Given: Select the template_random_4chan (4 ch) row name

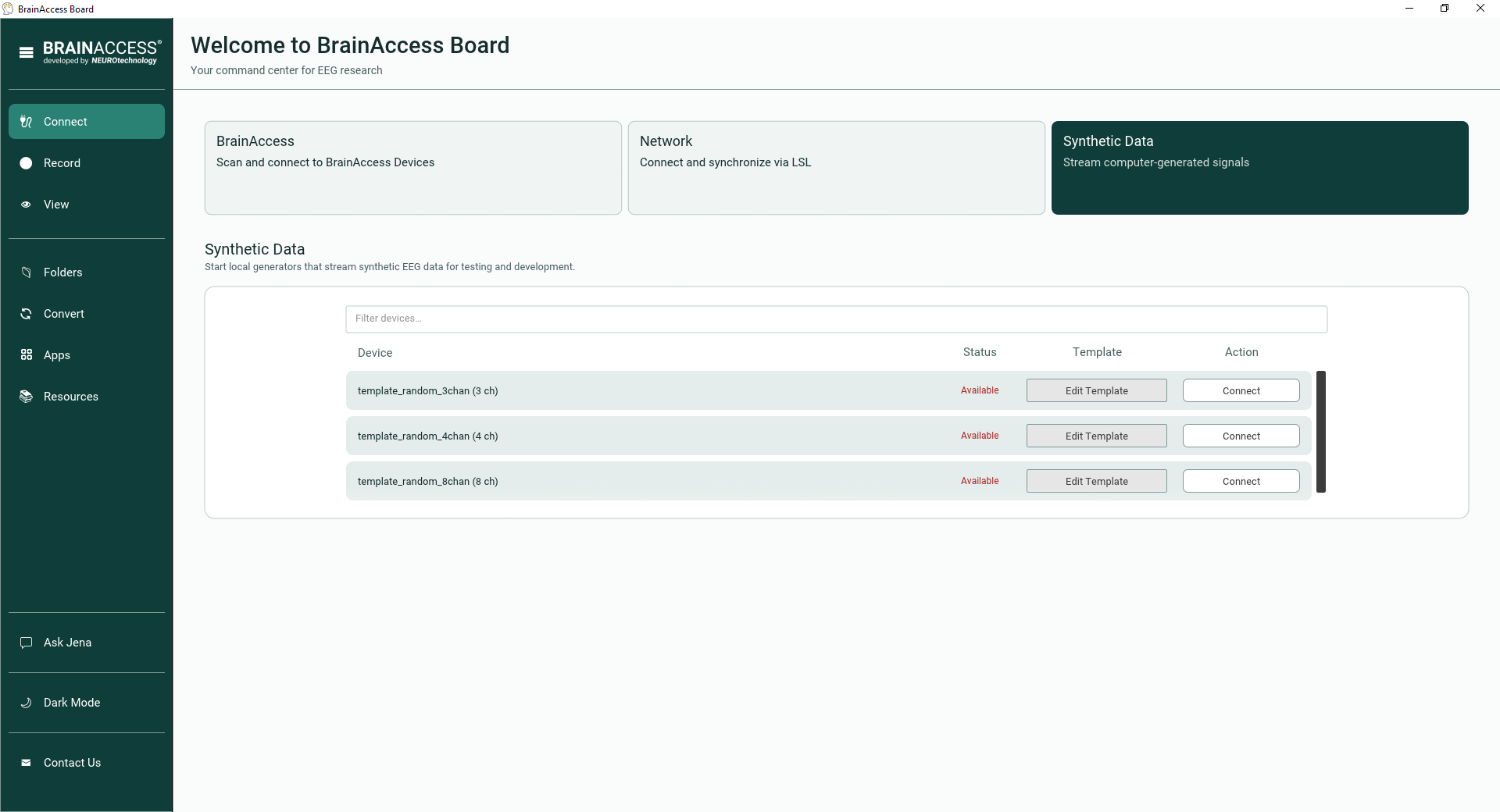Looking at the screenshot, I should point(428,436).
